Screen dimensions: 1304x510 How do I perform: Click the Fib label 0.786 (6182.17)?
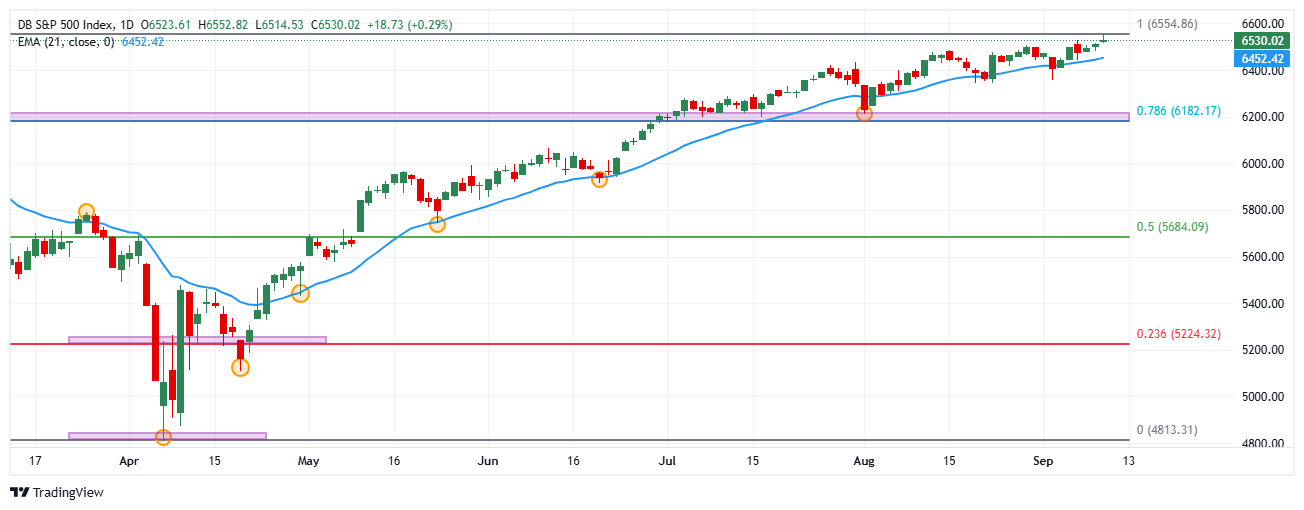pos(1179,111)
